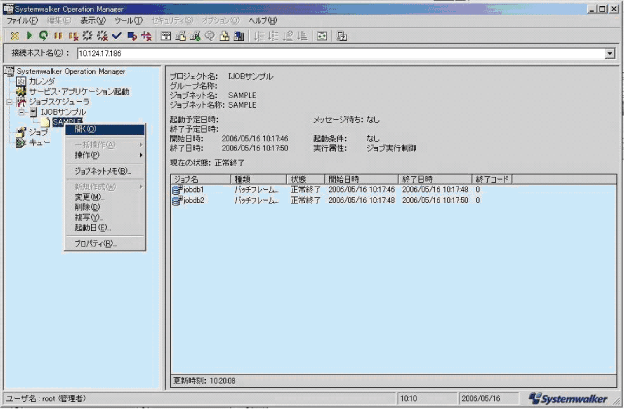The image size is (624, 409).
Task: Click 更新時刻 10:20:08 status line
Action: pyautogui.click(x=205, y=381)
